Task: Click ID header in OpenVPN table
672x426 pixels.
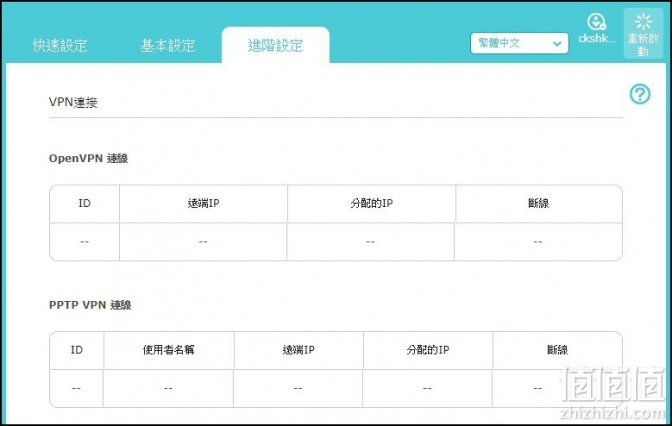Action: pyautogui.click(x=84, y=204)
